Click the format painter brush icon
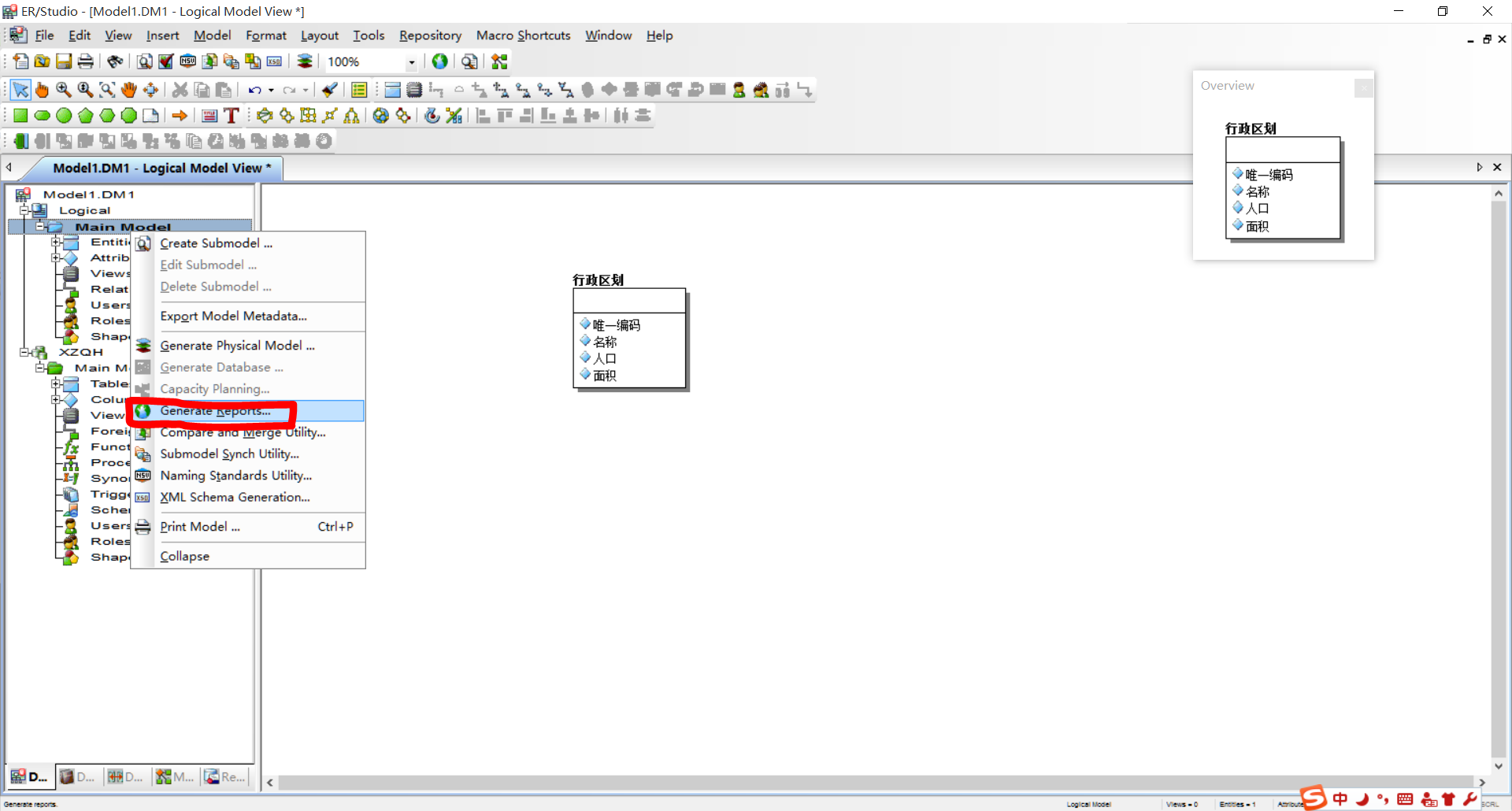Viewport: 1512px width, 811px height. click(x=330, y=90)
